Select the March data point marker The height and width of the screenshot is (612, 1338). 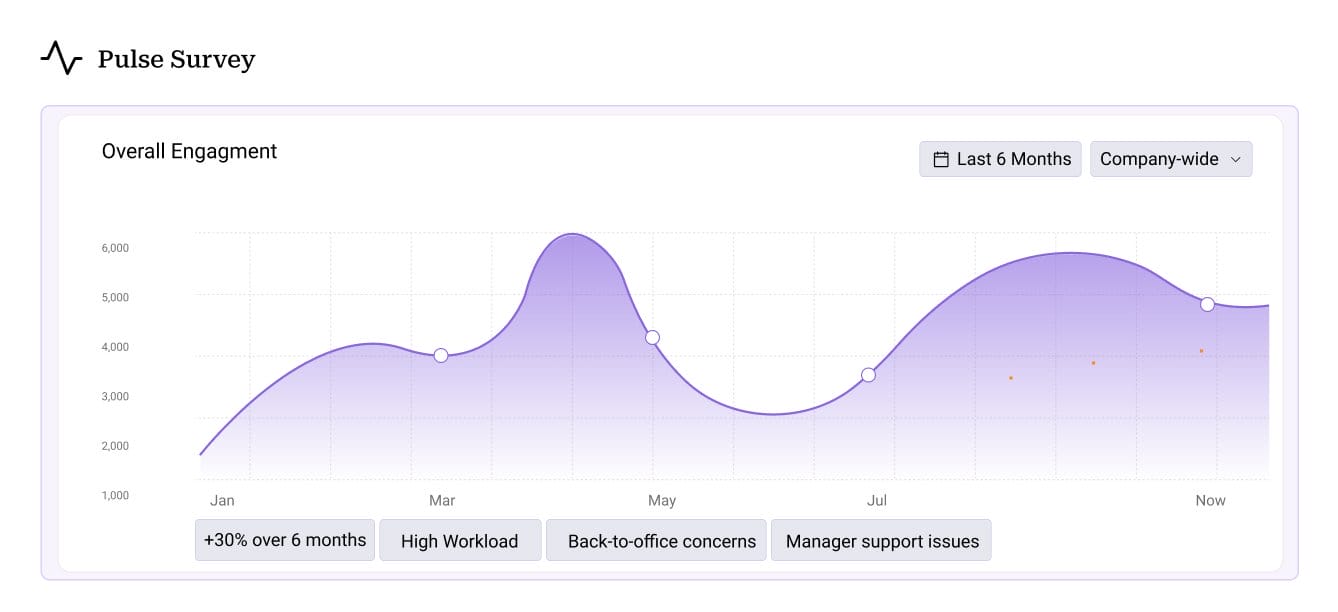point(441,354)
